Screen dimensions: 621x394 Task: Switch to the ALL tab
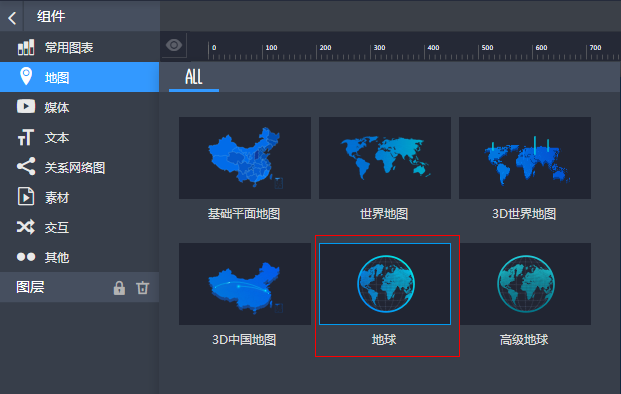tap(194, 77)
